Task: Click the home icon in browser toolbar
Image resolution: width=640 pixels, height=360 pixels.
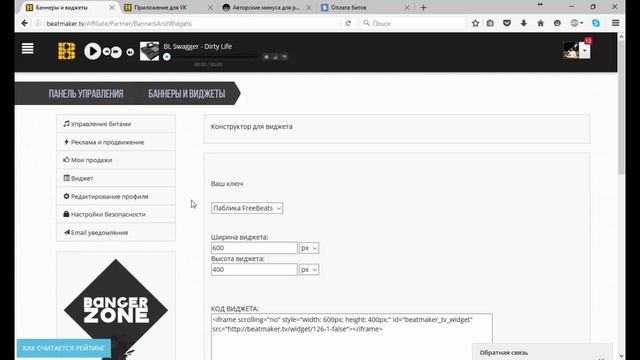Action: 540,23
